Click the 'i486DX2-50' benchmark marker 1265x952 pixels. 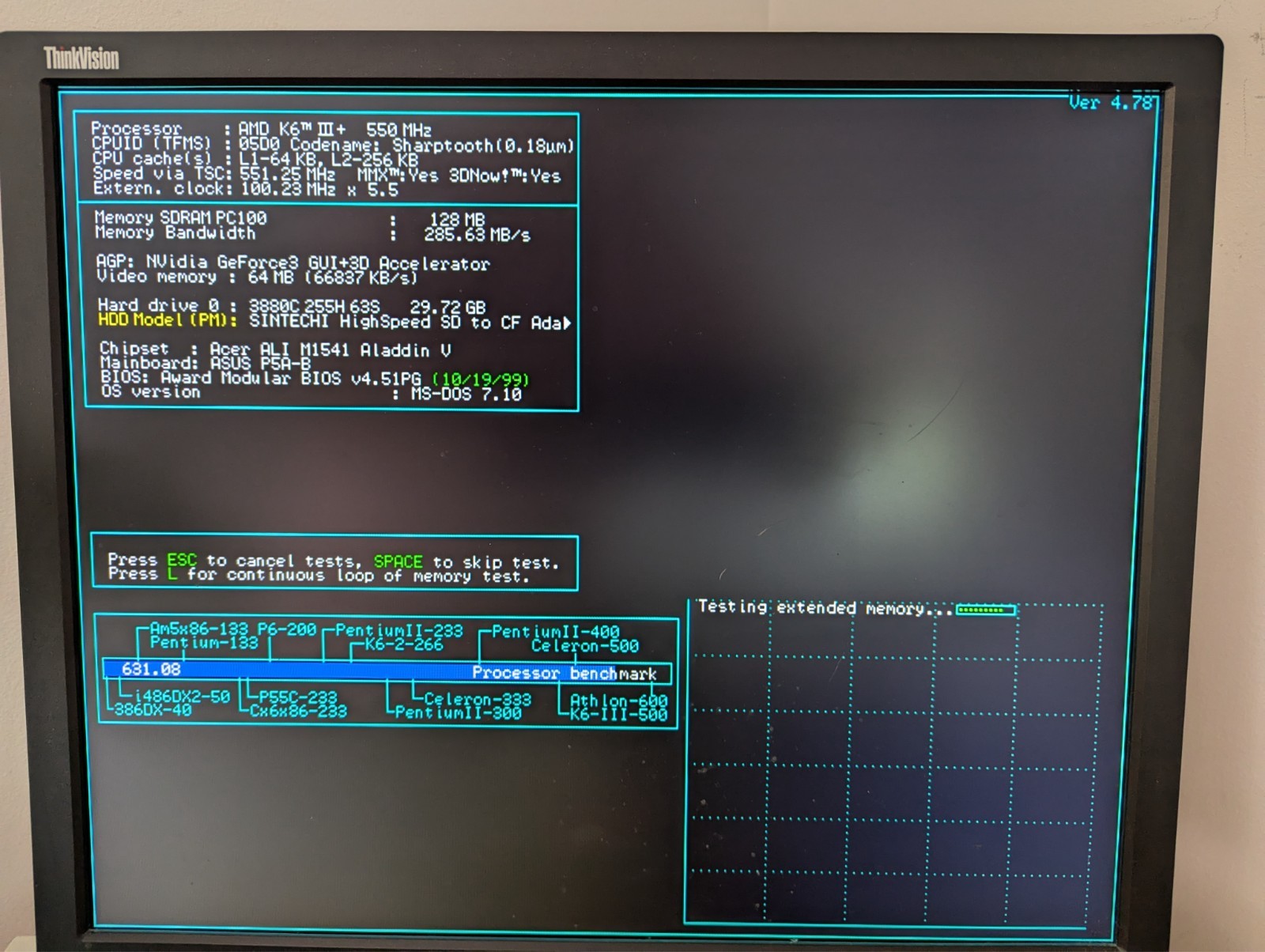tap(182, 697)
